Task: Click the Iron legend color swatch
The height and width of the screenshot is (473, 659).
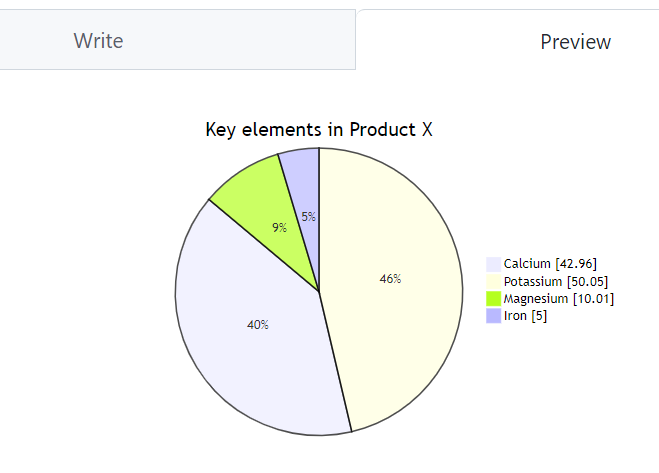Action: pos(493,316)
